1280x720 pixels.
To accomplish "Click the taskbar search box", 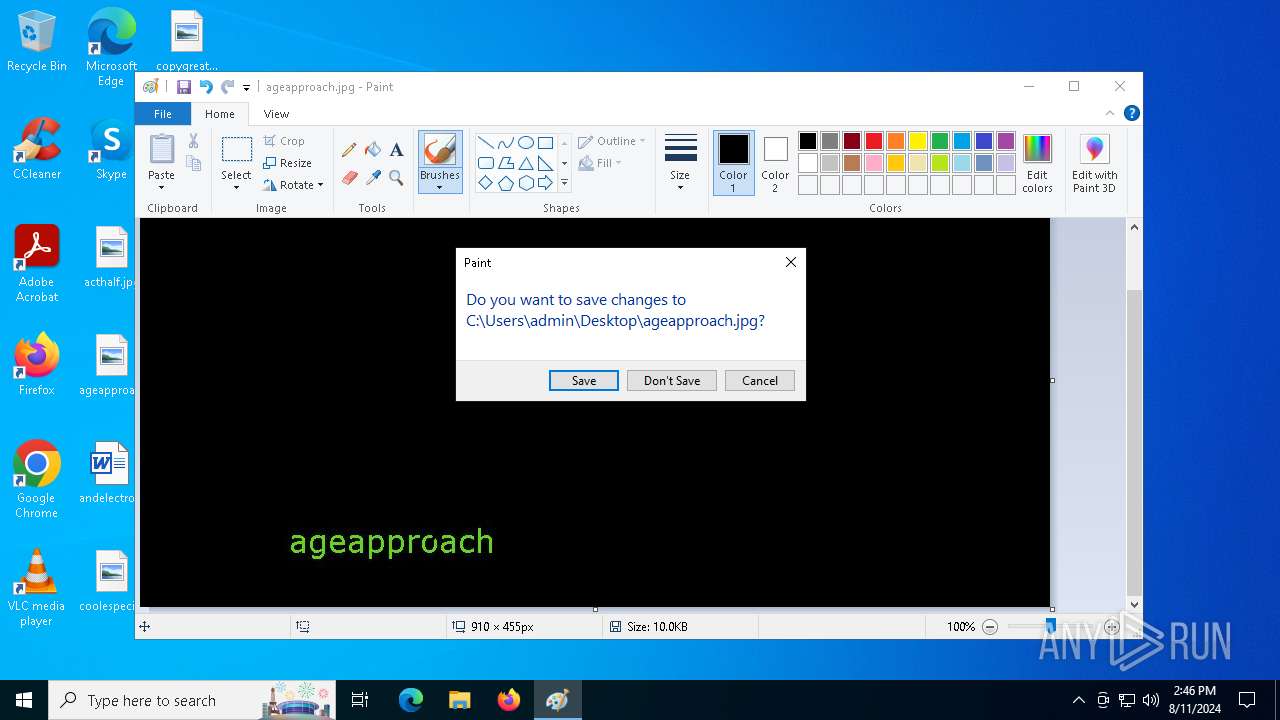I will point(194,700).
